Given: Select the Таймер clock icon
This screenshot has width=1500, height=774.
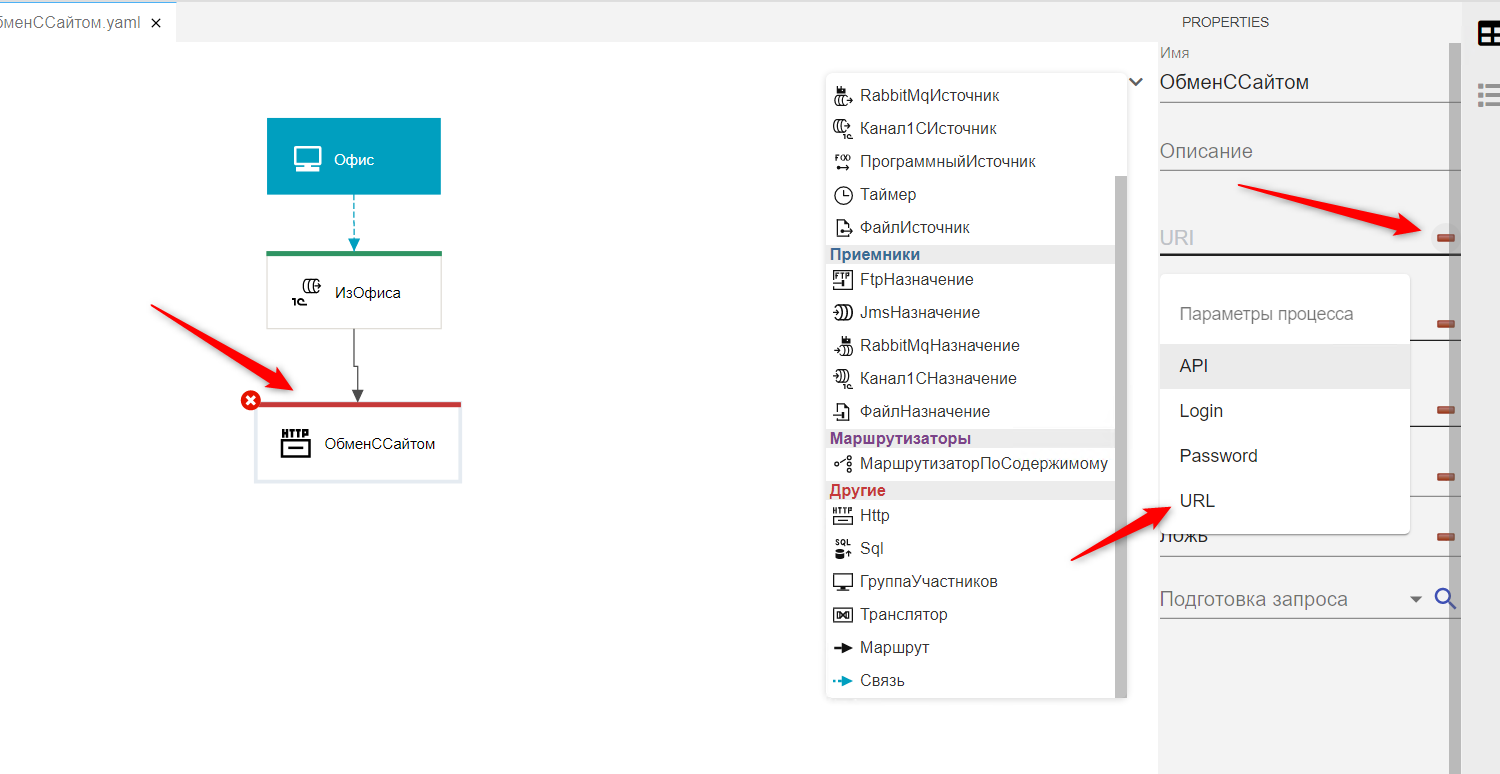Looking at the screenshot, I should pyautogui.click(x=842, y=195).
